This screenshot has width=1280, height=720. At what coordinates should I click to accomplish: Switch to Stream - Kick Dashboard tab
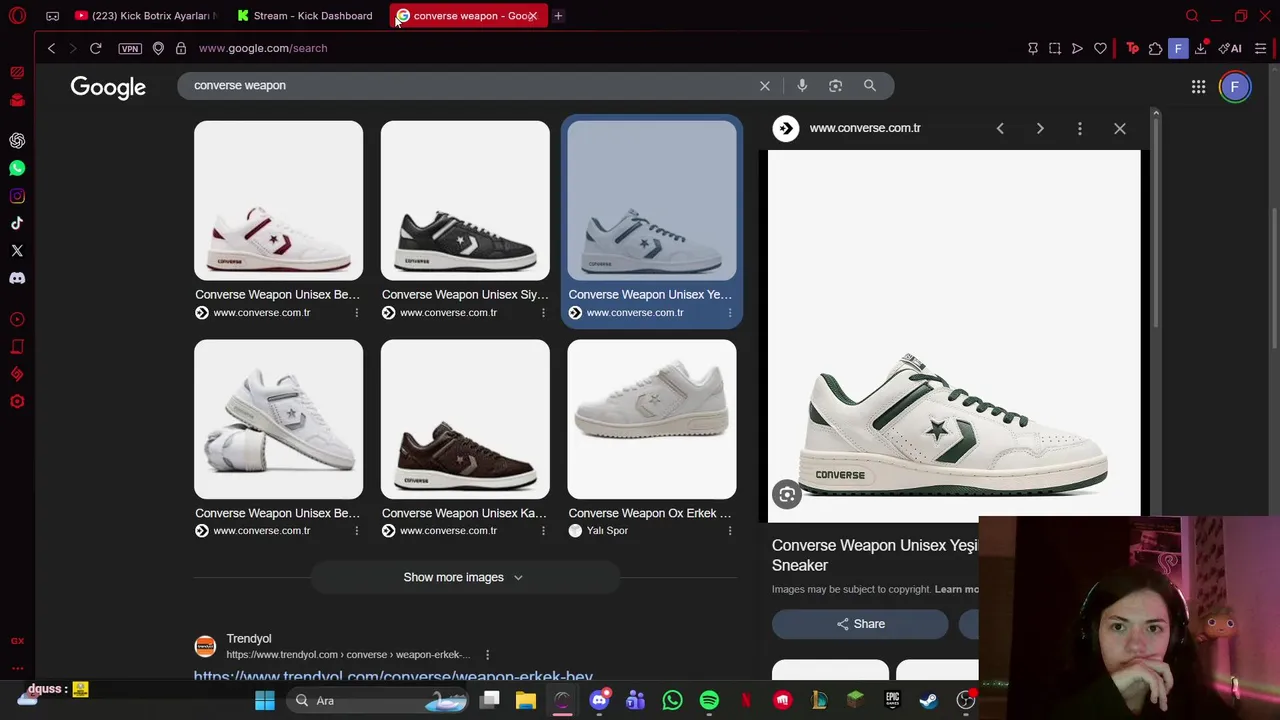[x=305, y=16]
